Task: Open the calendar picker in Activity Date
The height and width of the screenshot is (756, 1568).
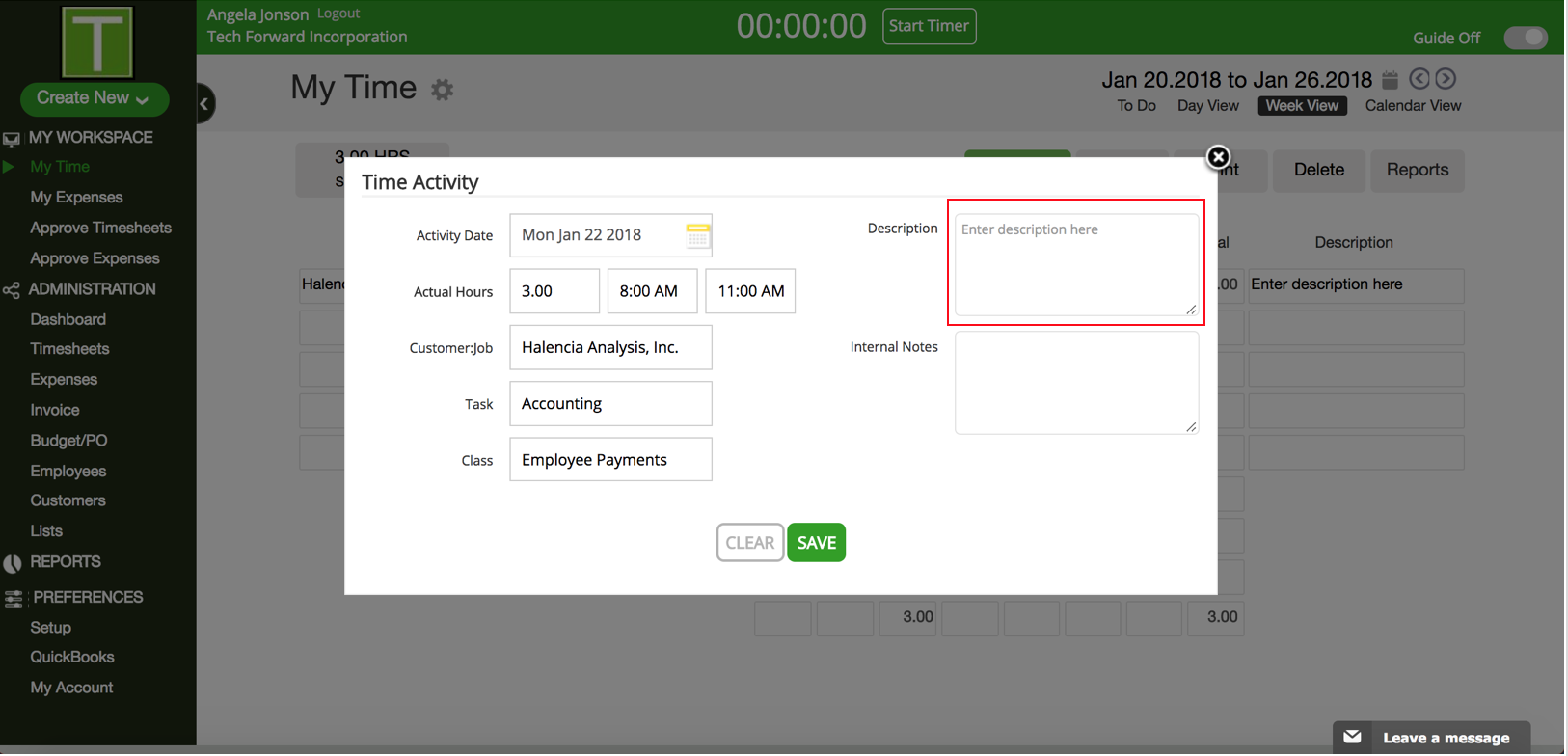Action: [697, 235]
